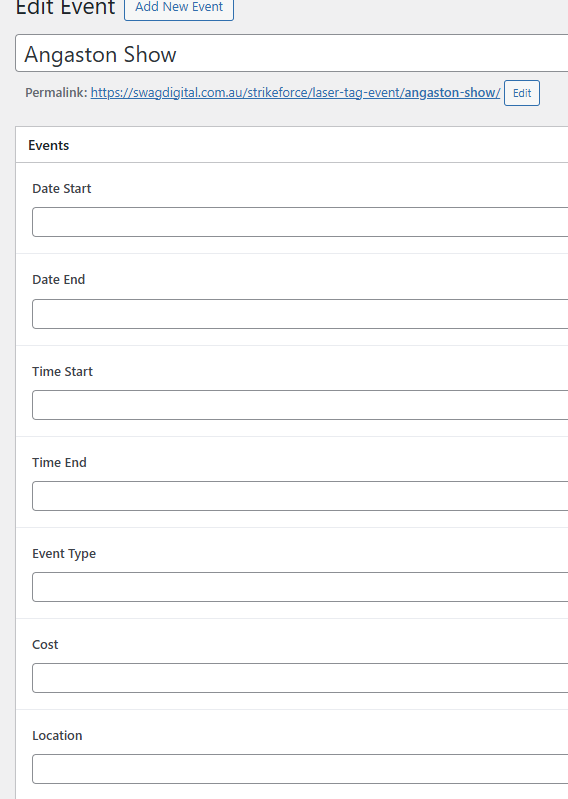Viewport: 568px width, 799px height.
Task: Focus the Time End text field
Action: click(x=300, y=496)
